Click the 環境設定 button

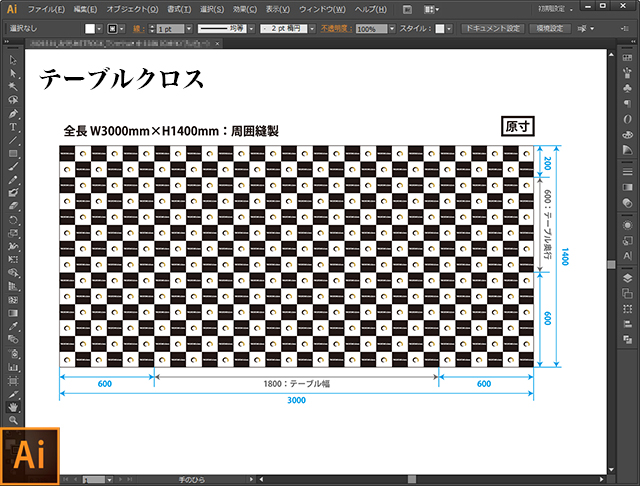click(549, 29)
